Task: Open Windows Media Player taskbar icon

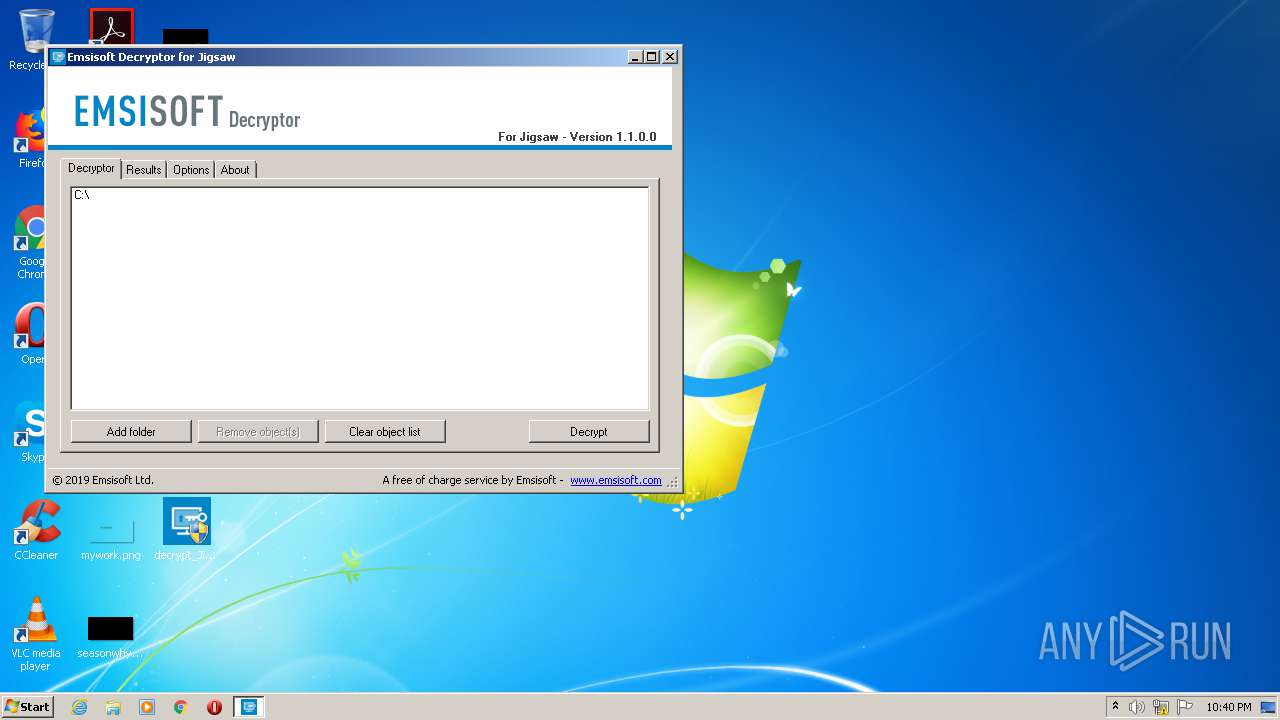Action: 147,707
